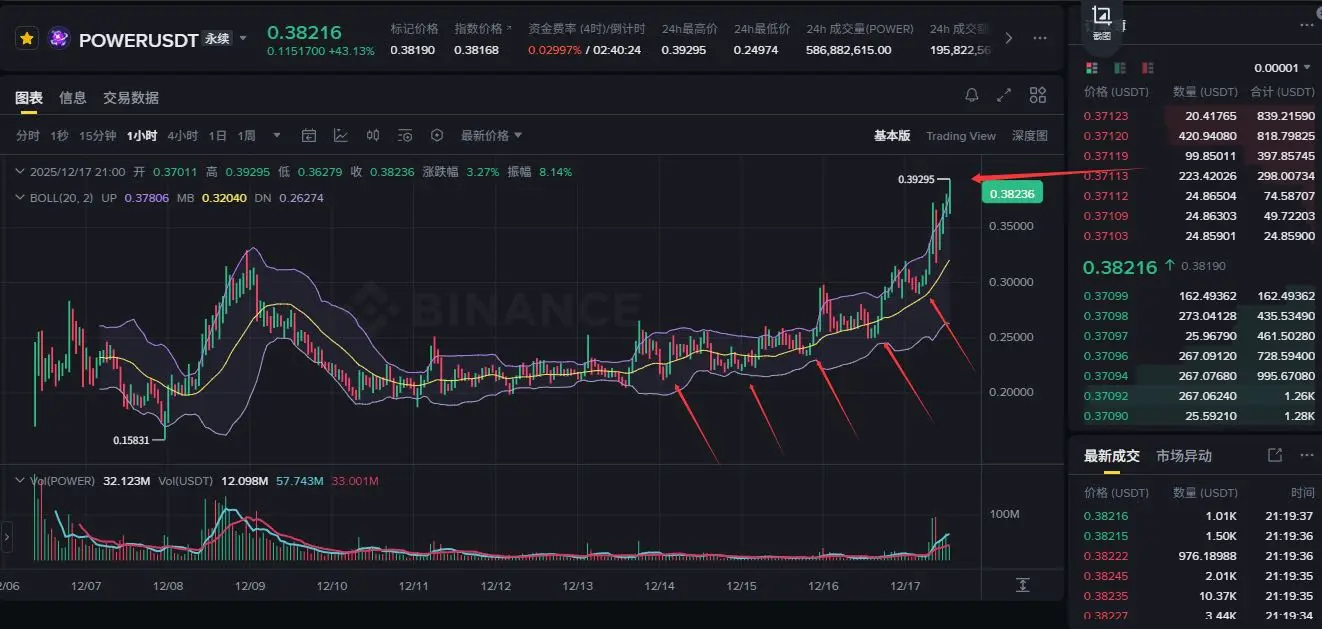
Task: Switch to 基本版 basic chart view
Action: 892,136
